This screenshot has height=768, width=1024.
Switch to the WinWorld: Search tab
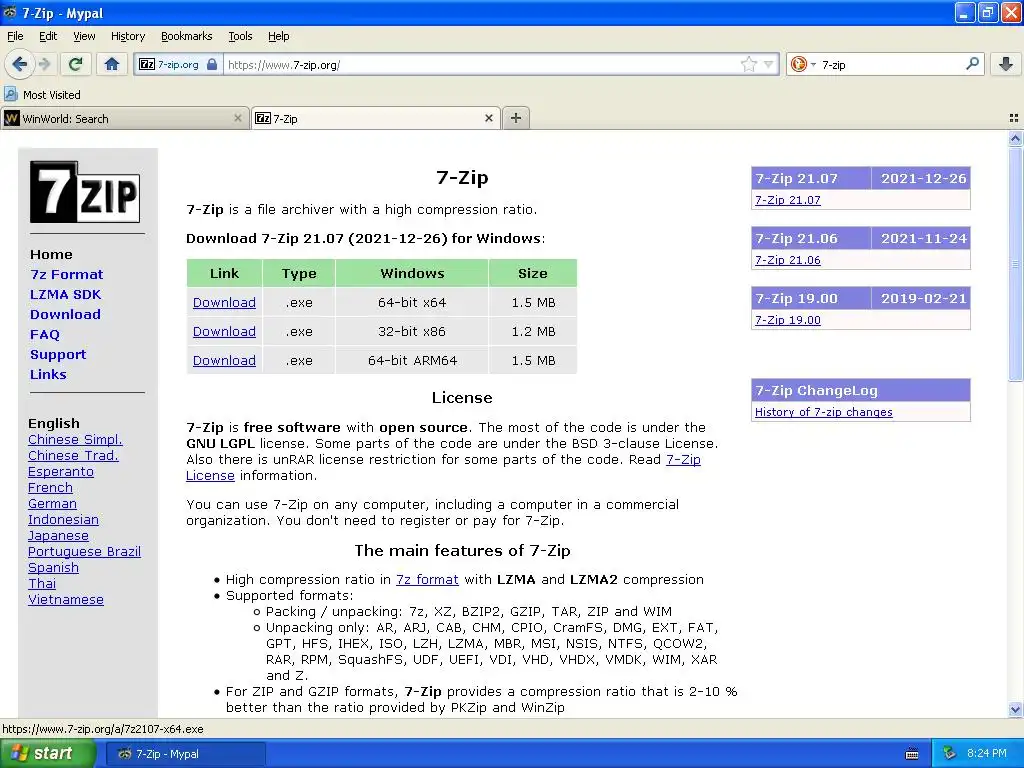click(x=124, y=118)
